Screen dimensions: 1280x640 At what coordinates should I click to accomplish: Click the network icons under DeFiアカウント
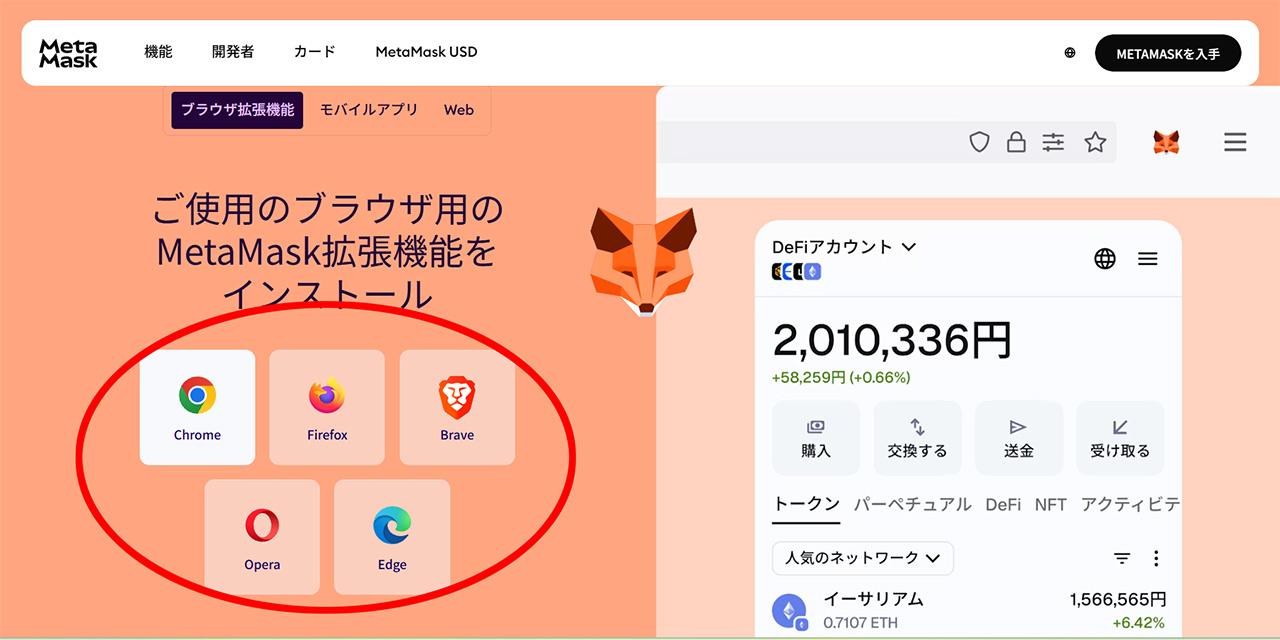pyautogui.click(x=796, y=271)
